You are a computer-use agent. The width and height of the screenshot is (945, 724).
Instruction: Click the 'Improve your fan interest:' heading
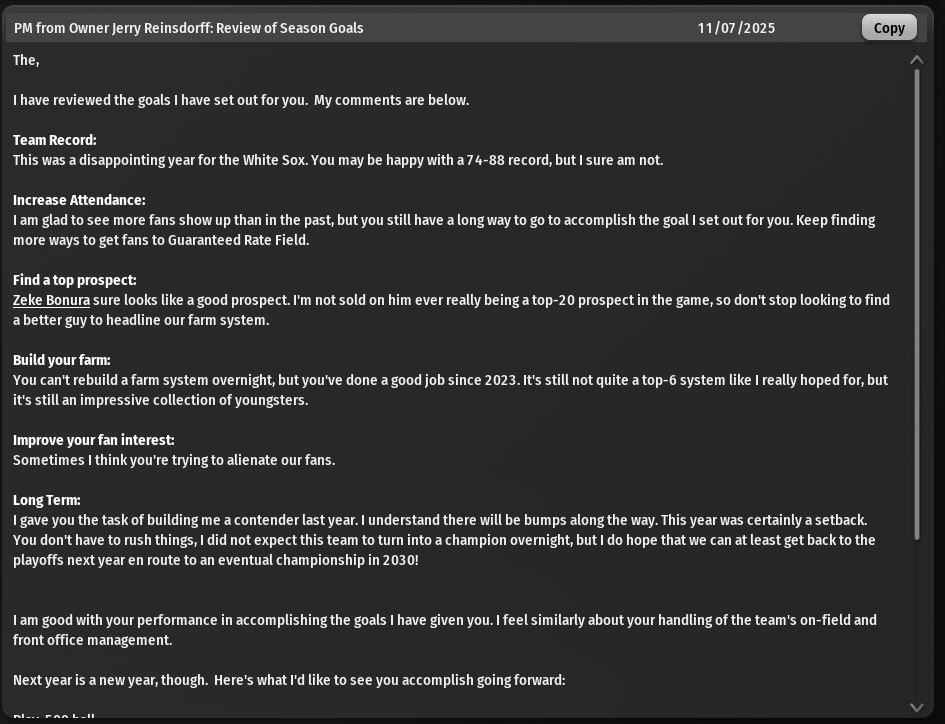coord(94,440)
